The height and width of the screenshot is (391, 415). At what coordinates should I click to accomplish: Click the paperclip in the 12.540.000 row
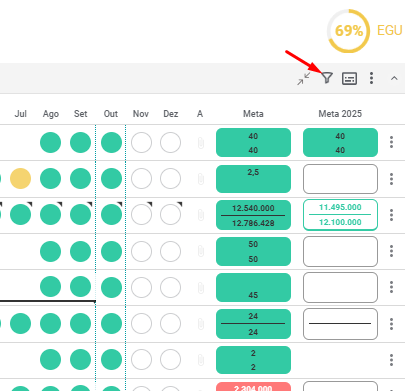201,215
